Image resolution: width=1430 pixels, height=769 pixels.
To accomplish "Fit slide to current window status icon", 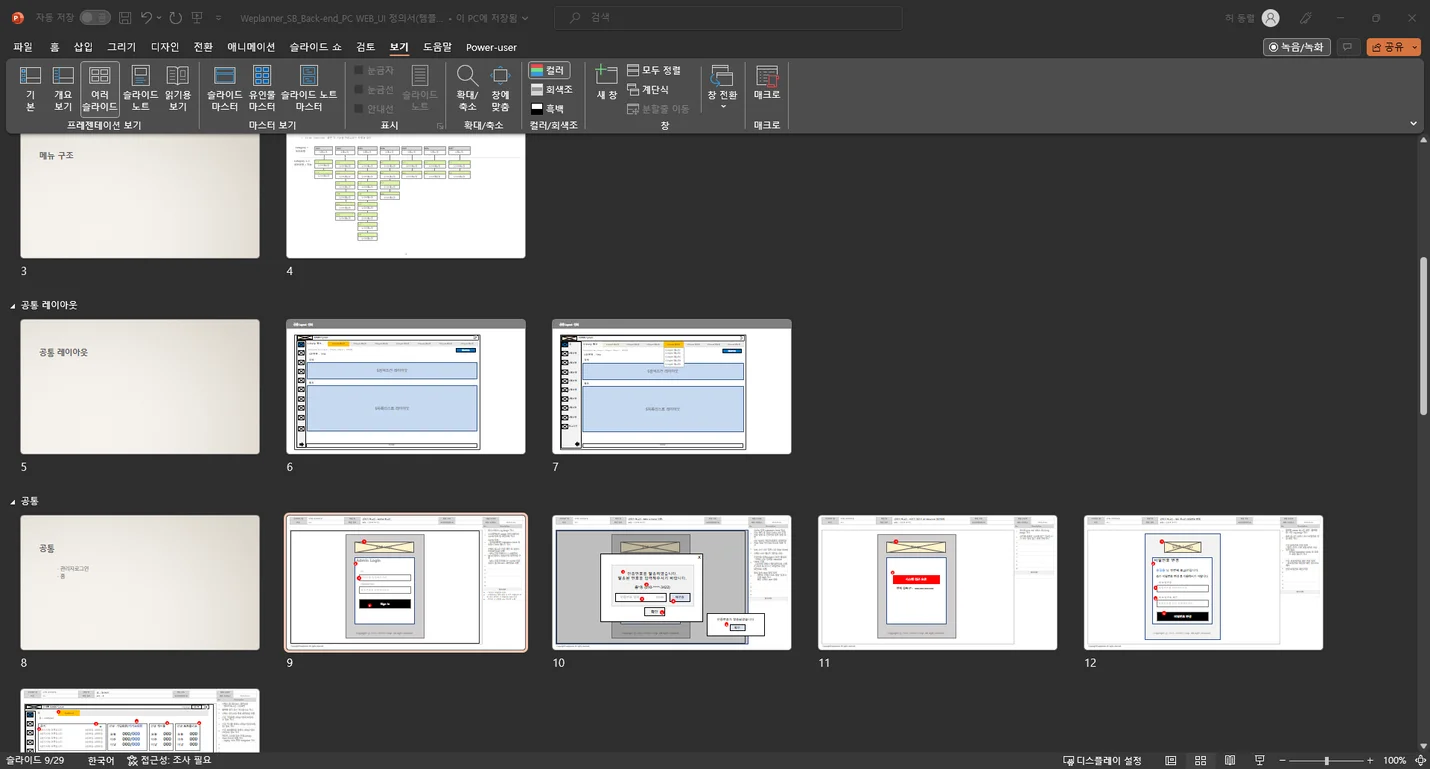I will (1420, 761).
